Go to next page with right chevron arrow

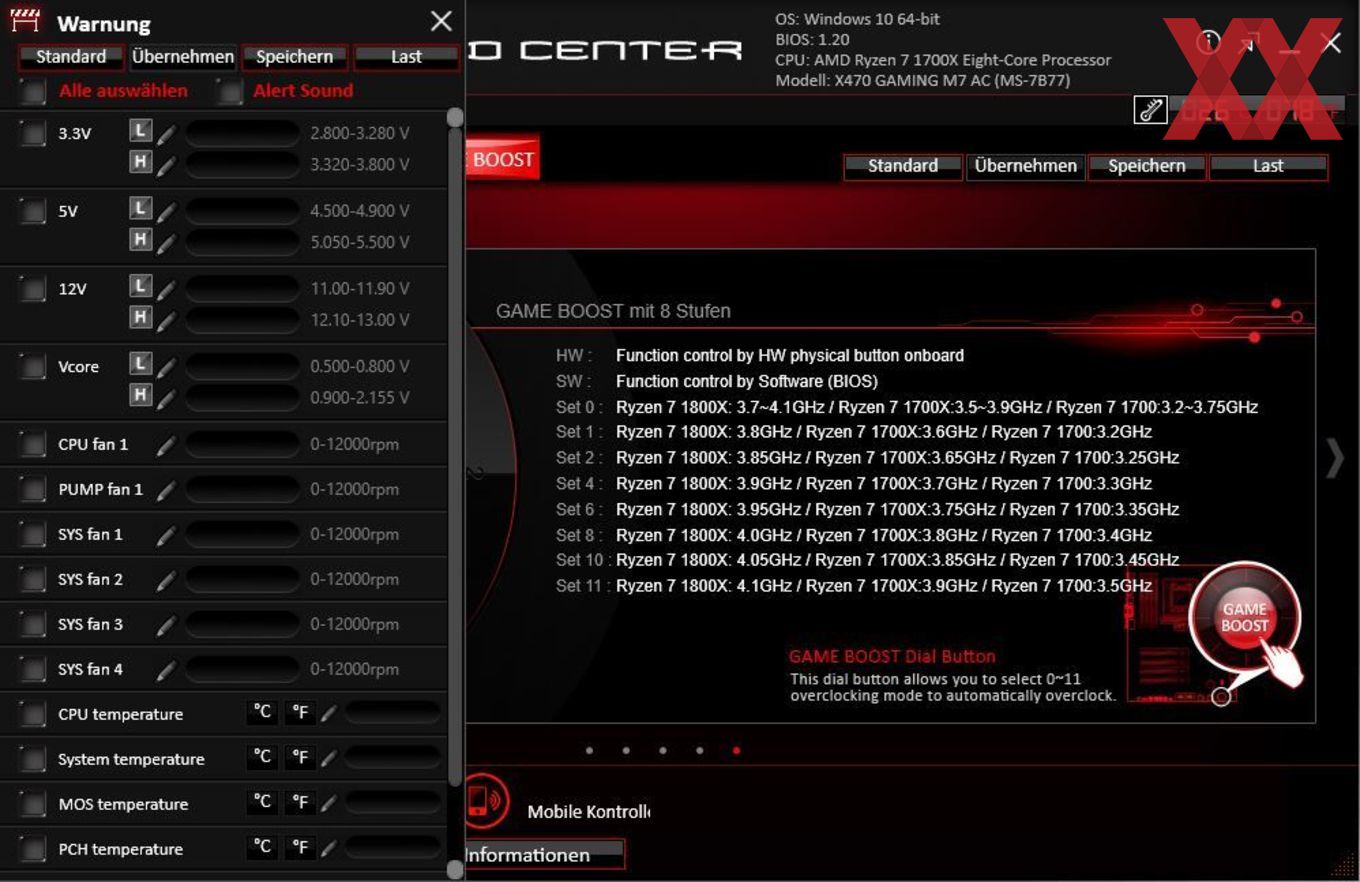1335,457
